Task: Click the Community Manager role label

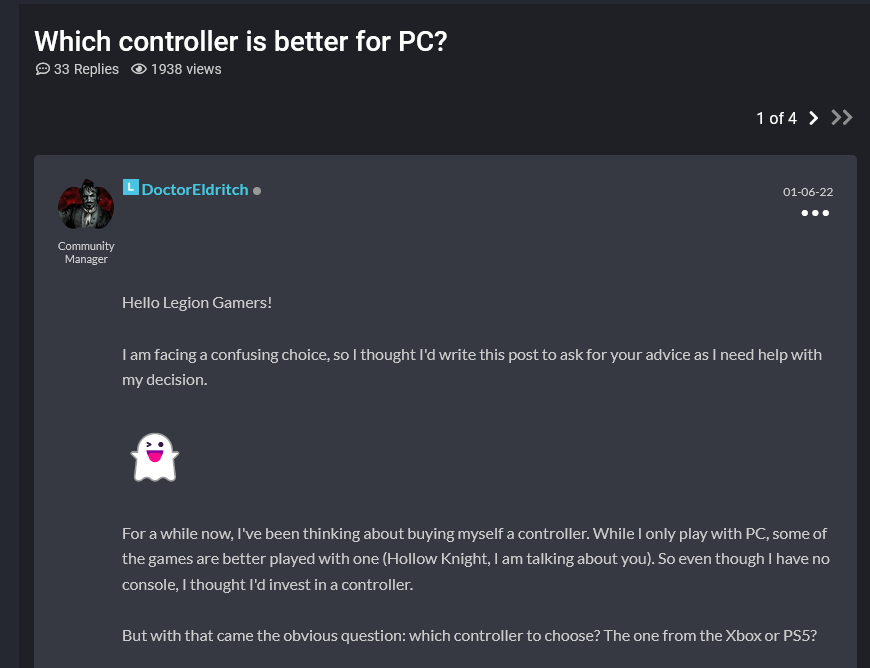Action: click(x=86, y=252)
